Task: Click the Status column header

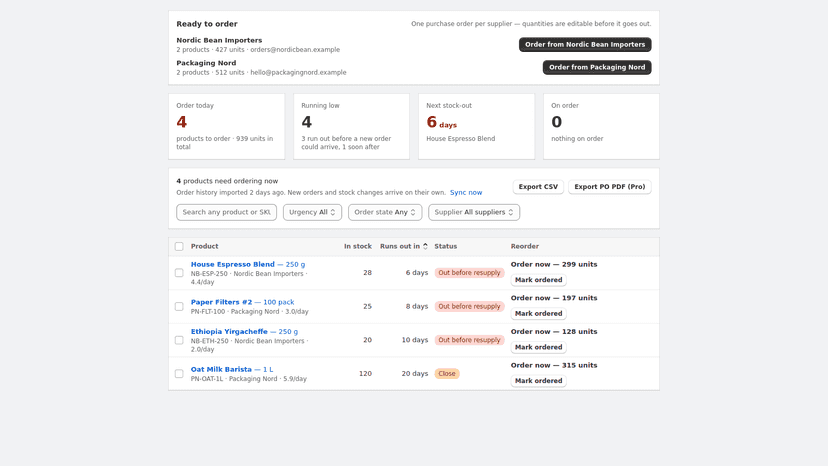Action: [x=446, y=246]
